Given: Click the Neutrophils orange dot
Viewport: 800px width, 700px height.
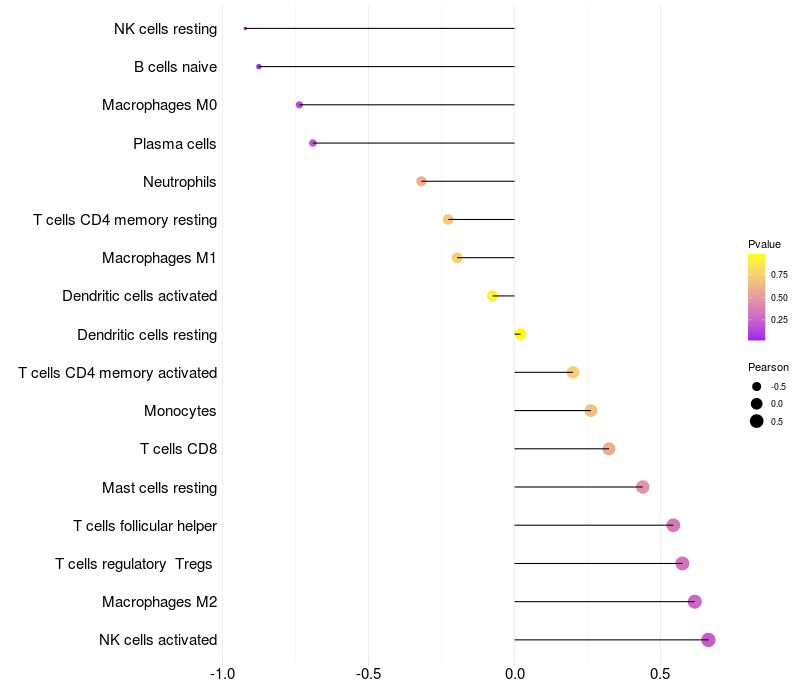Looking at the screenshot, I should tap(421, 182).
